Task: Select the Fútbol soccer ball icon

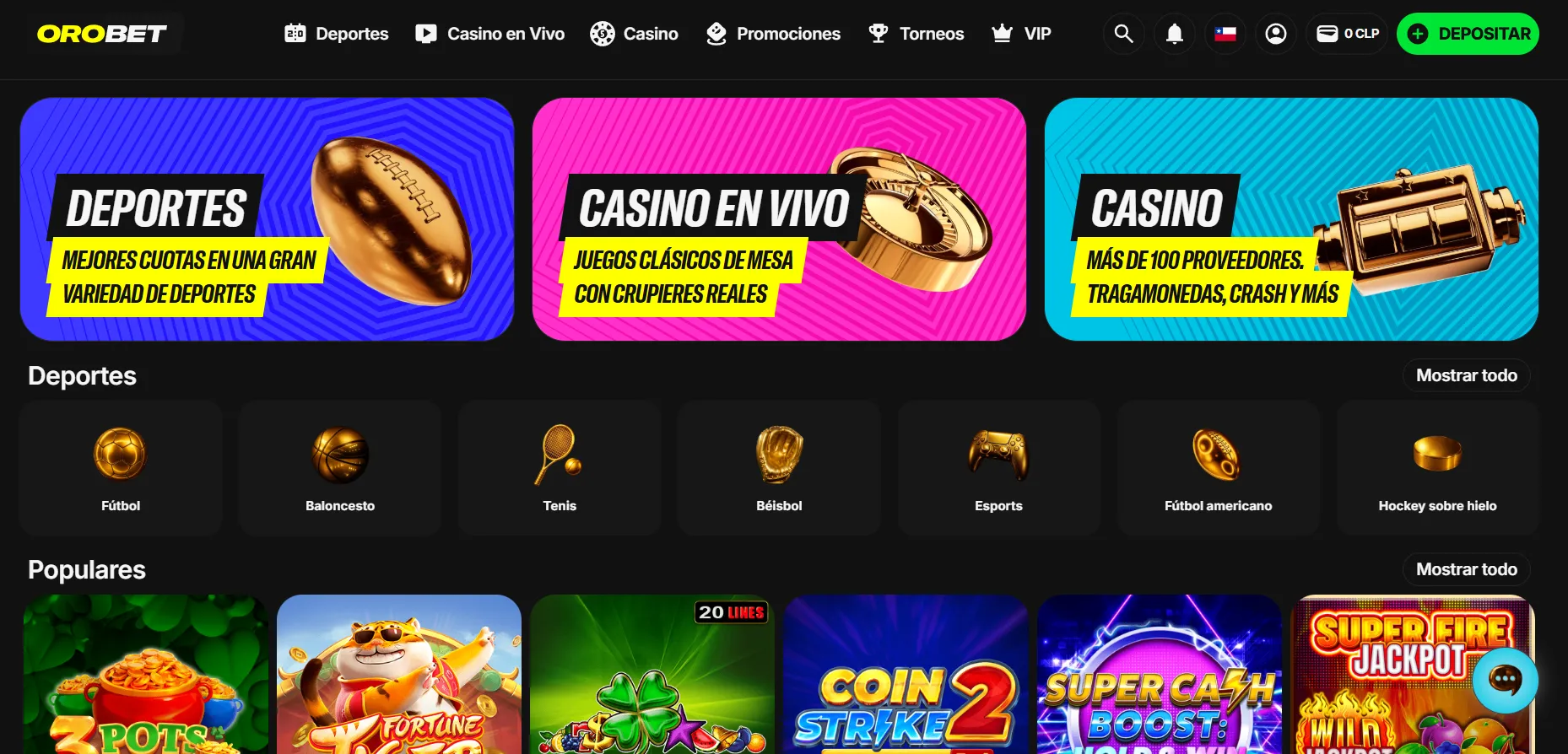Action: click(121, 454)
